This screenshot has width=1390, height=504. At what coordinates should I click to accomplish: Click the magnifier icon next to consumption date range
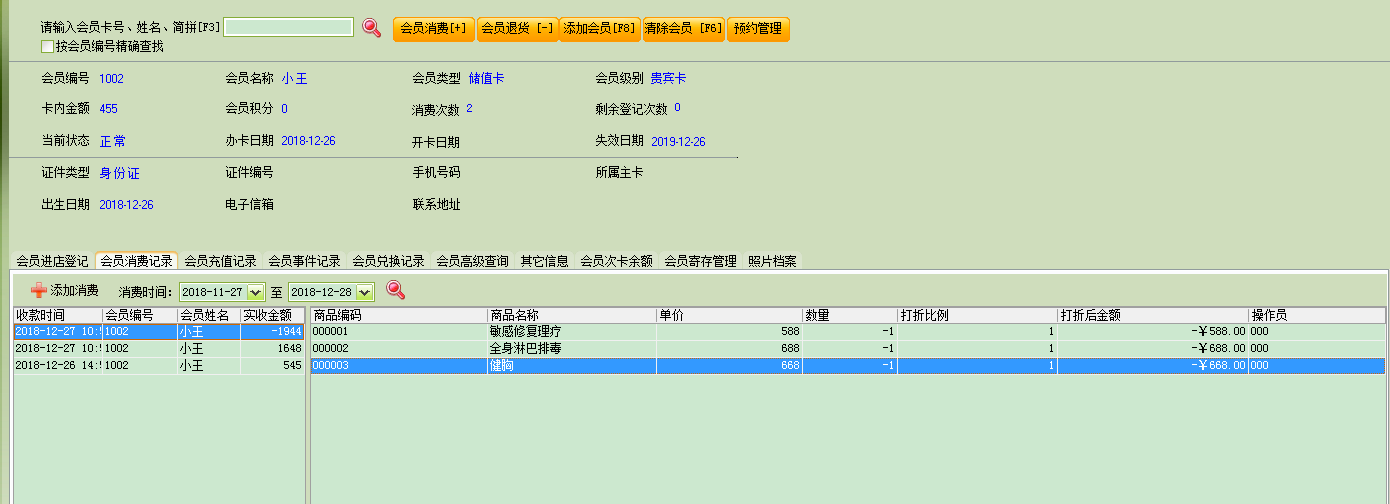point(395,290)
